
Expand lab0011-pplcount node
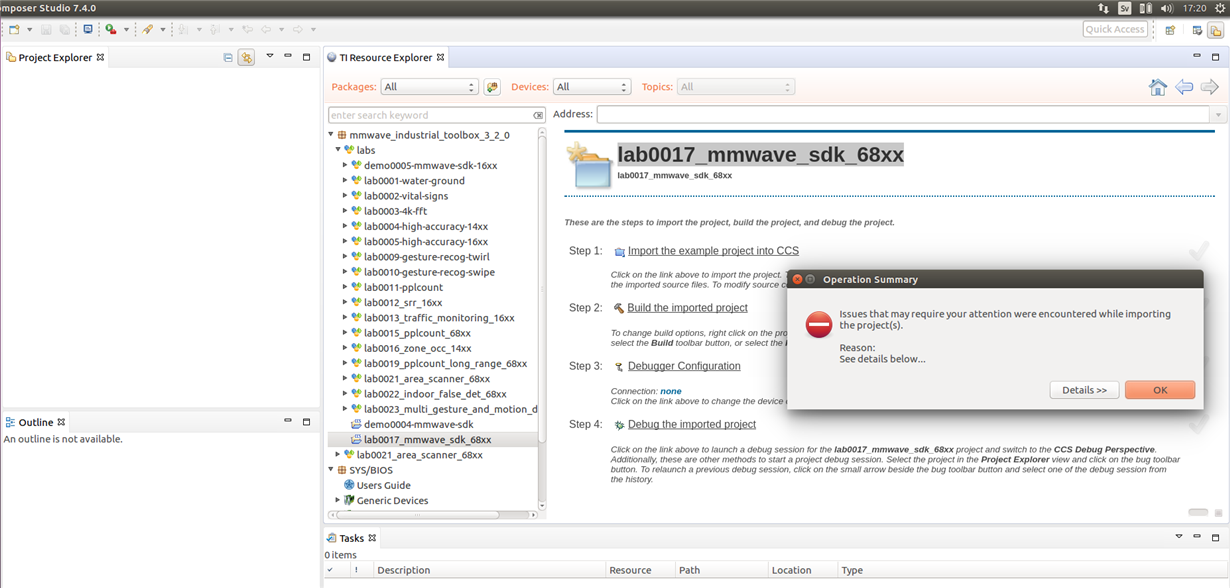point(345,287)
